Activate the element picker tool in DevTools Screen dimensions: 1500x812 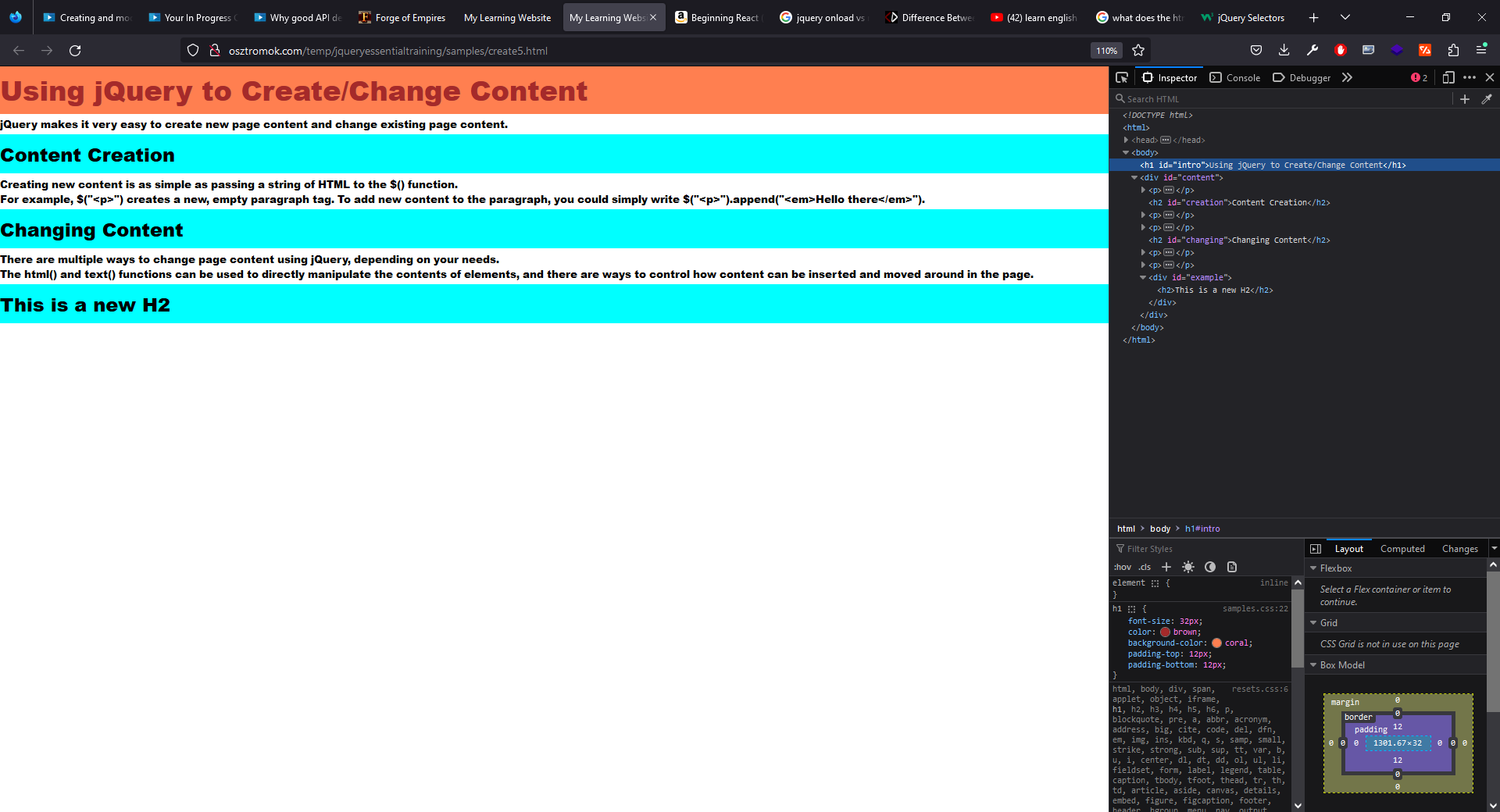coord(1122,77)
